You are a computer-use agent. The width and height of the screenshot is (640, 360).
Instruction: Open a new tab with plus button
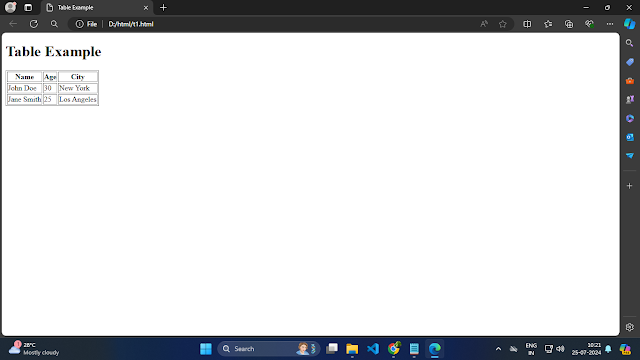(x=163, y=8)
